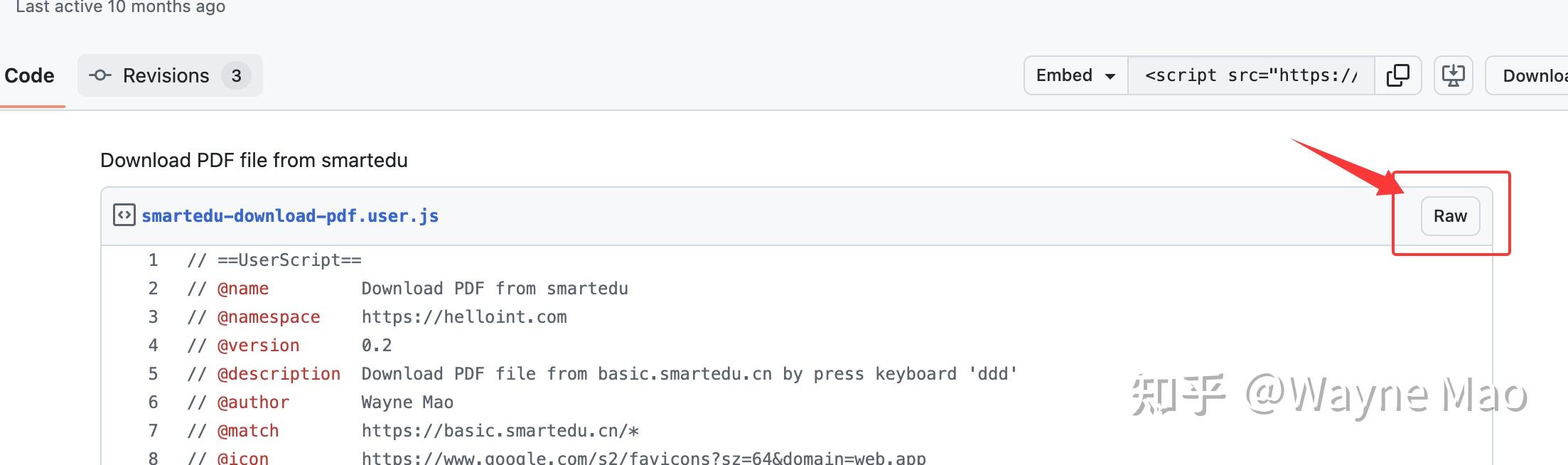The width and height of the screenshot is (1568, 465).
Task: Click the caret arrow next to Embed
Action: click(1110, 75)
